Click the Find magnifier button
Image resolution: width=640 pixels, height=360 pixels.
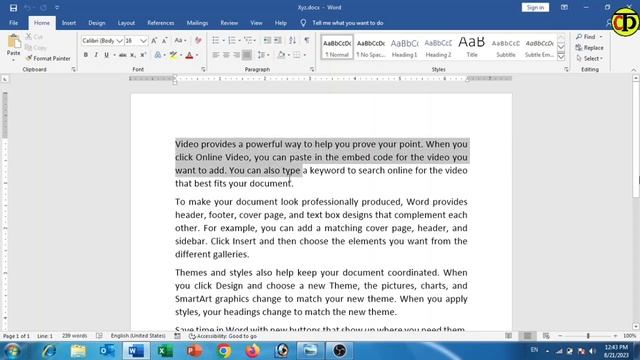(586, 37)
